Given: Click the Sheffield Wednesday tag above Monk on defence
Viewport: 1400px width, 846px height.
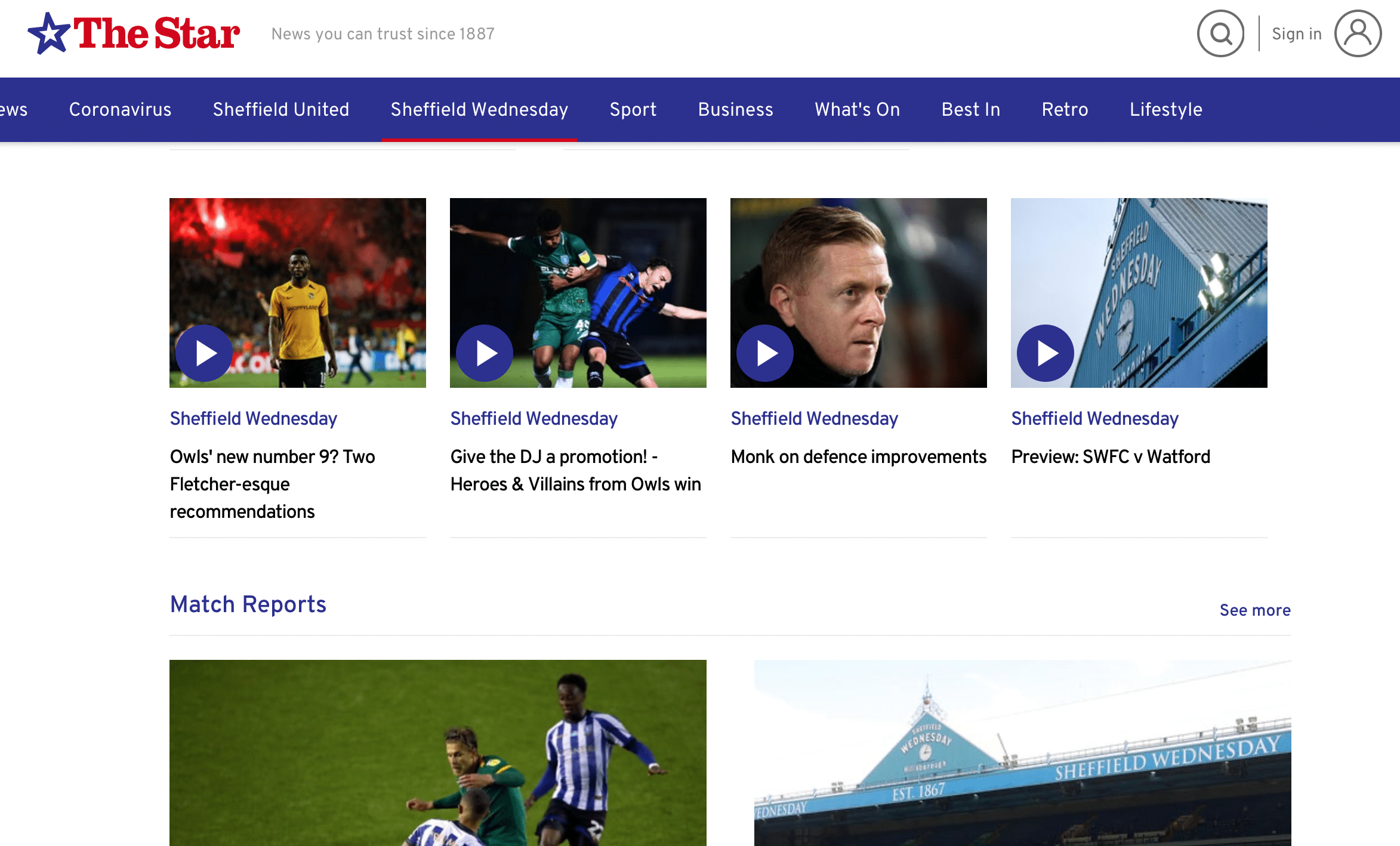Looking at the screenshot, I should 815,419.
